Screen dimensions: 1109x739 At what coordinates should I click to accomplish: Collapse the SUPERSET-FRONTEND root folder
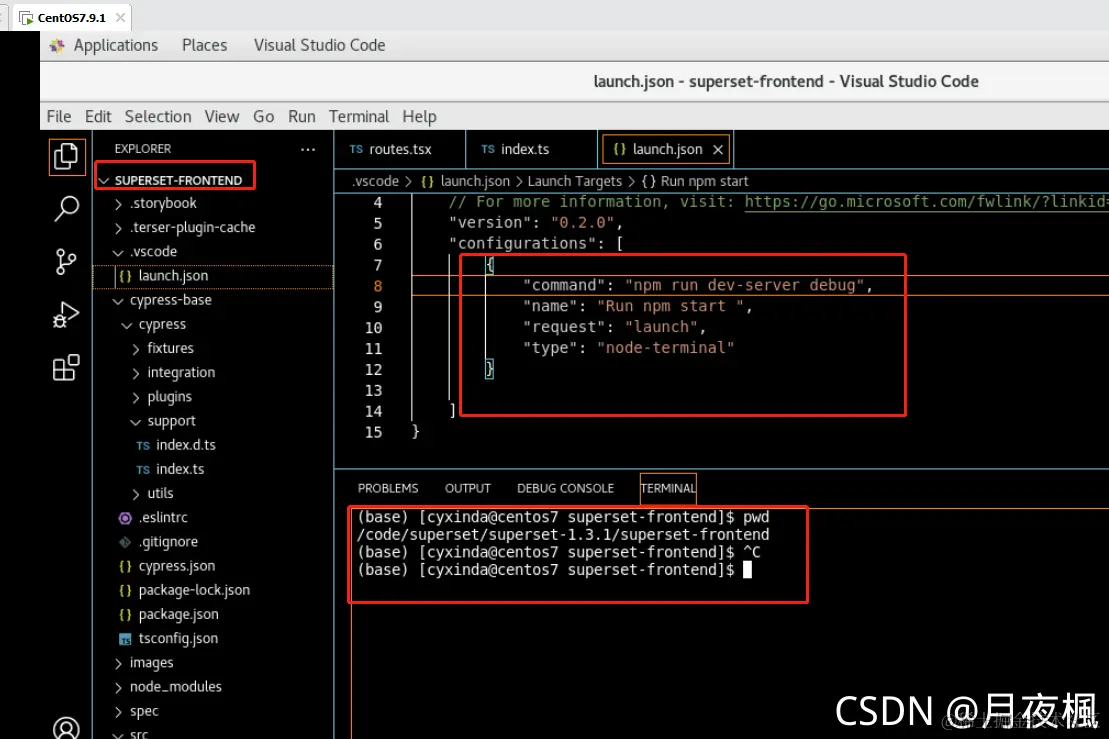[x=105, y=181]
